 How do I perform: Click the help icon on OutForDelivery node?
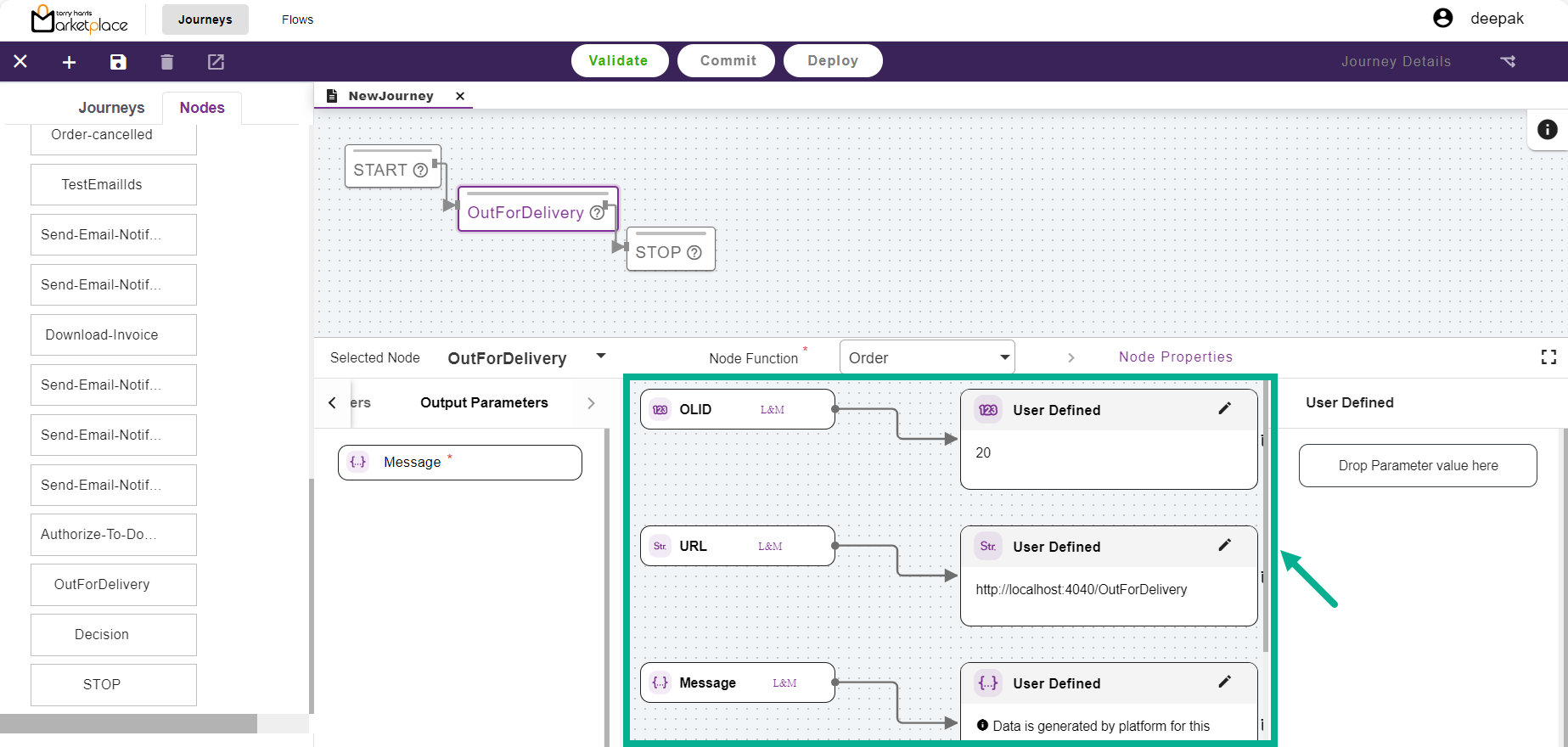(597, 213)
